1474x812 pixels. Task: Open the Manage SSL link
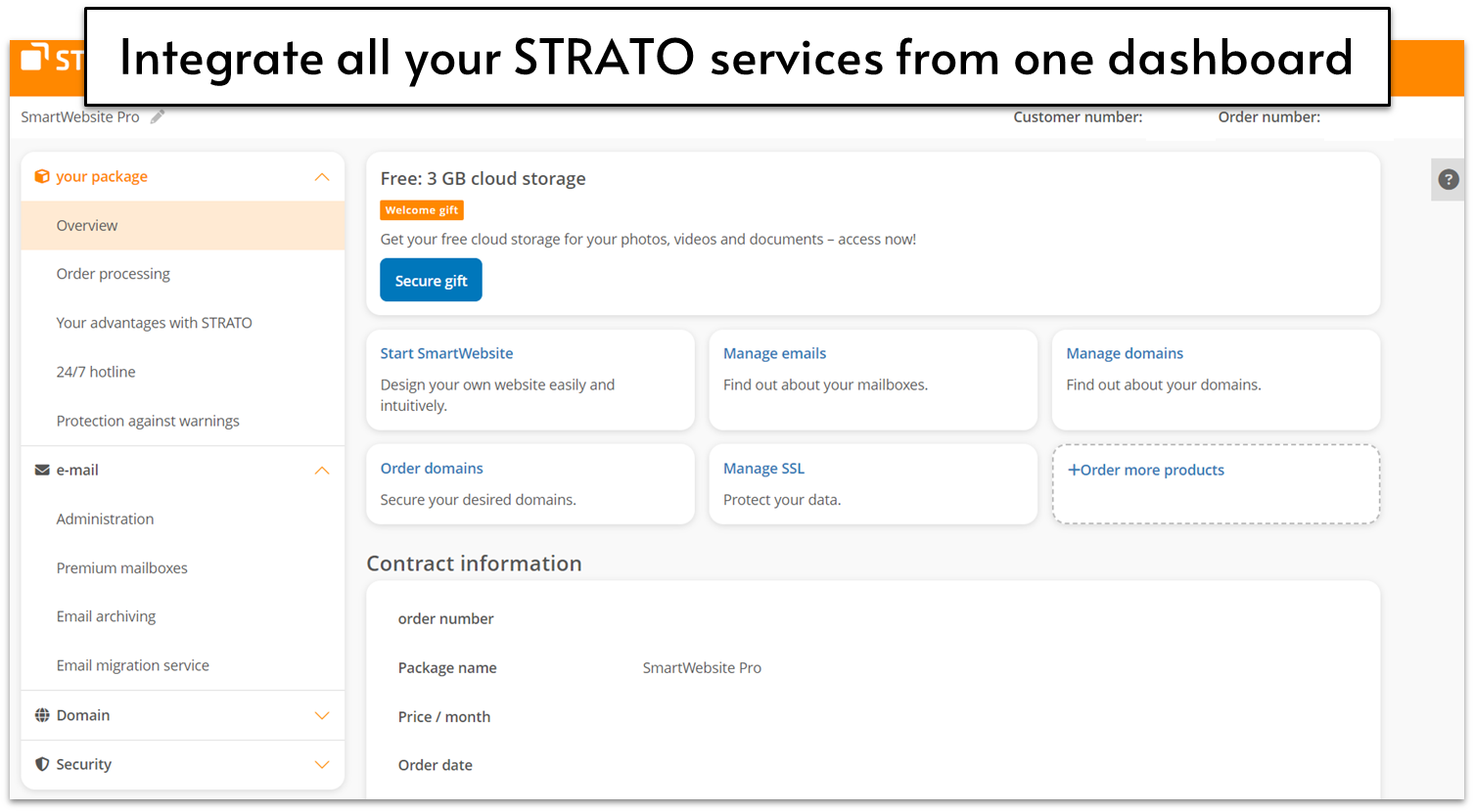coord(763,468)
